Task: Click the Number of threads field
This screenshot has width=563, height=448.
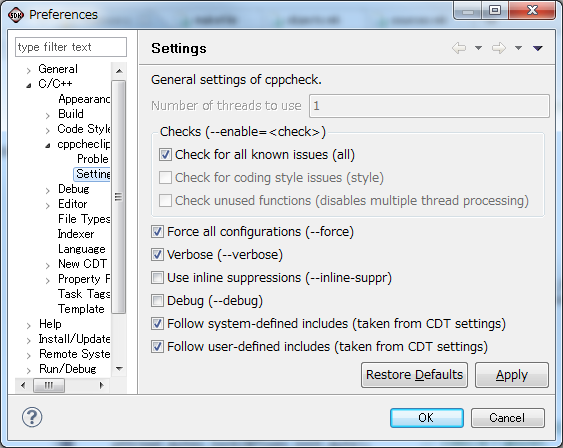Action: click(429, 106)
